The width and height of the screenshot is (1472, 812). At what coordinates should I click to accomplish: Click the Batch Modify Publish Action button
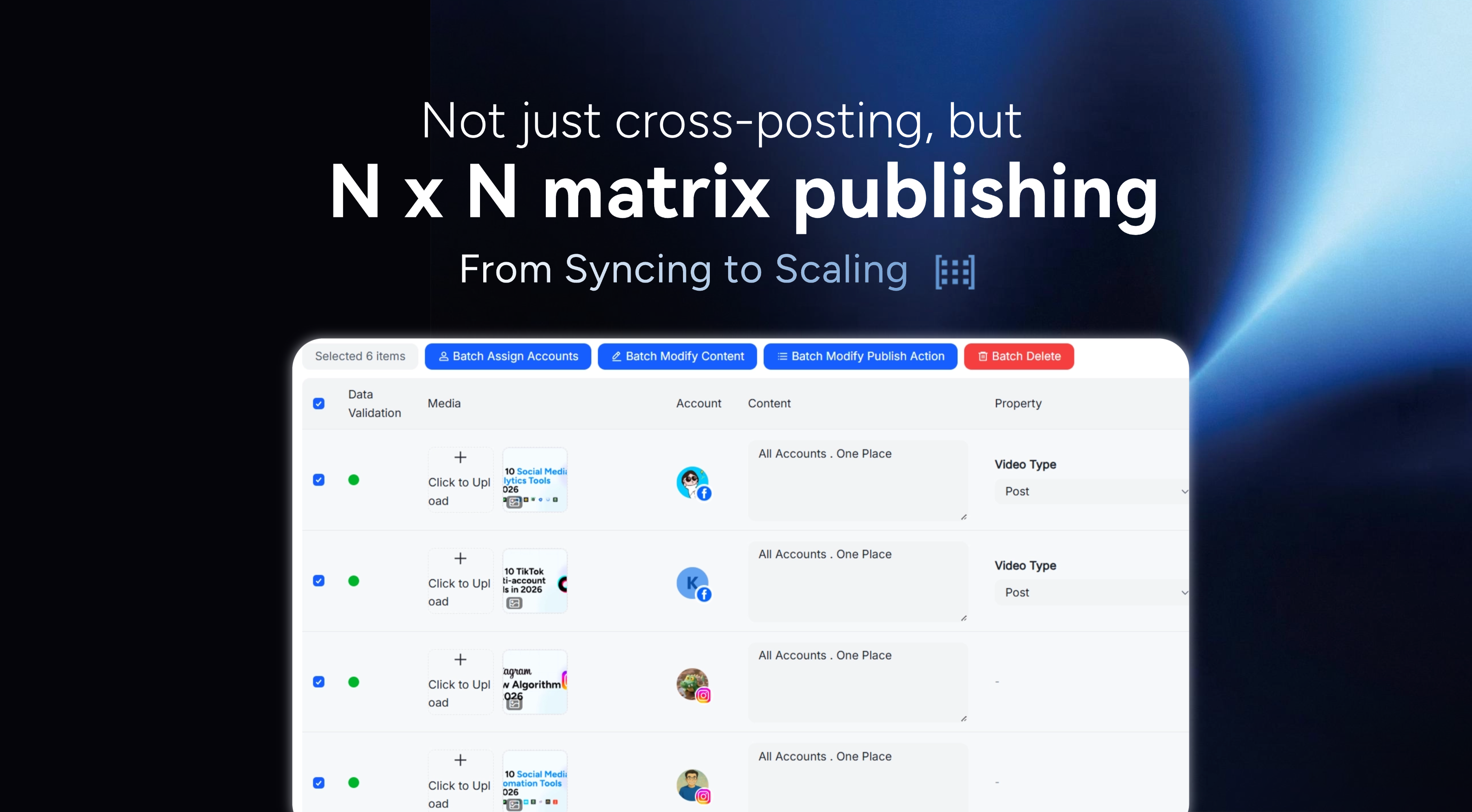tap(860, 356)
